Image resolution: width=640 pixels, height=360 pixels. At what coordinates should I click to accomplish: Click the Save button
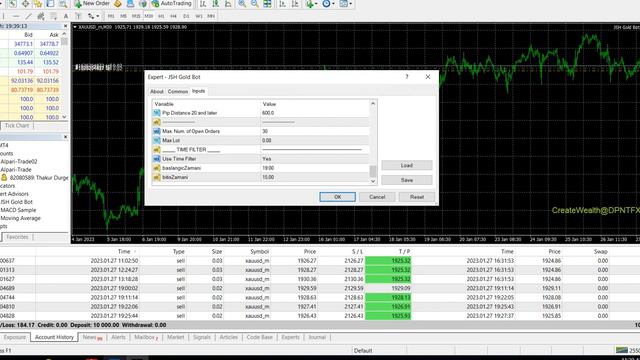point(407,180)
